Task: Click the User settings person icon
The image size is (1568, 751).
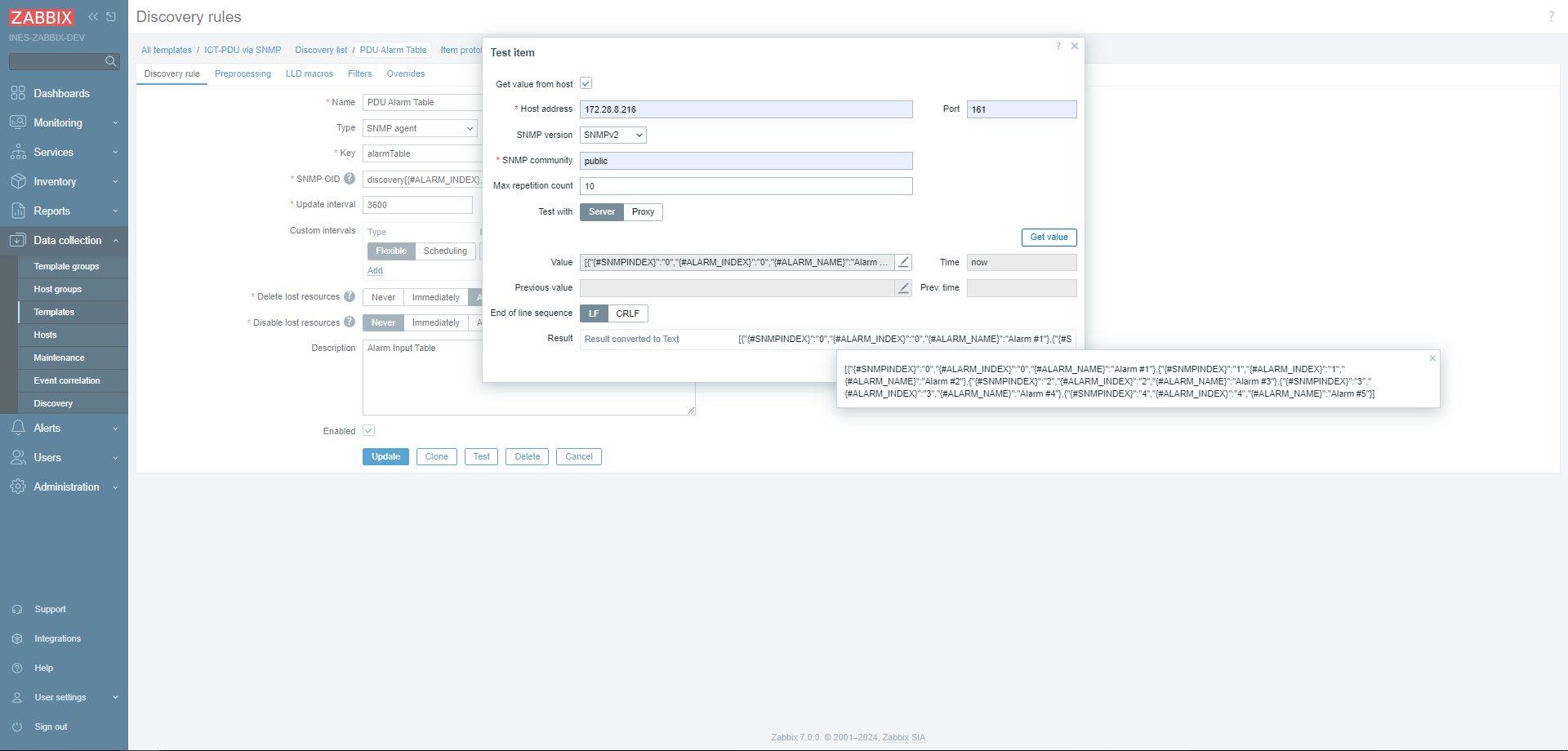Action: point(17,697)
